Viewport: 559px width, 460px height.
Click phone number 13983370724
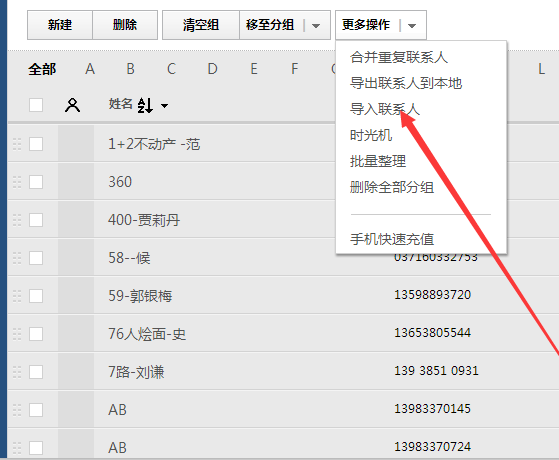(432, 446)
